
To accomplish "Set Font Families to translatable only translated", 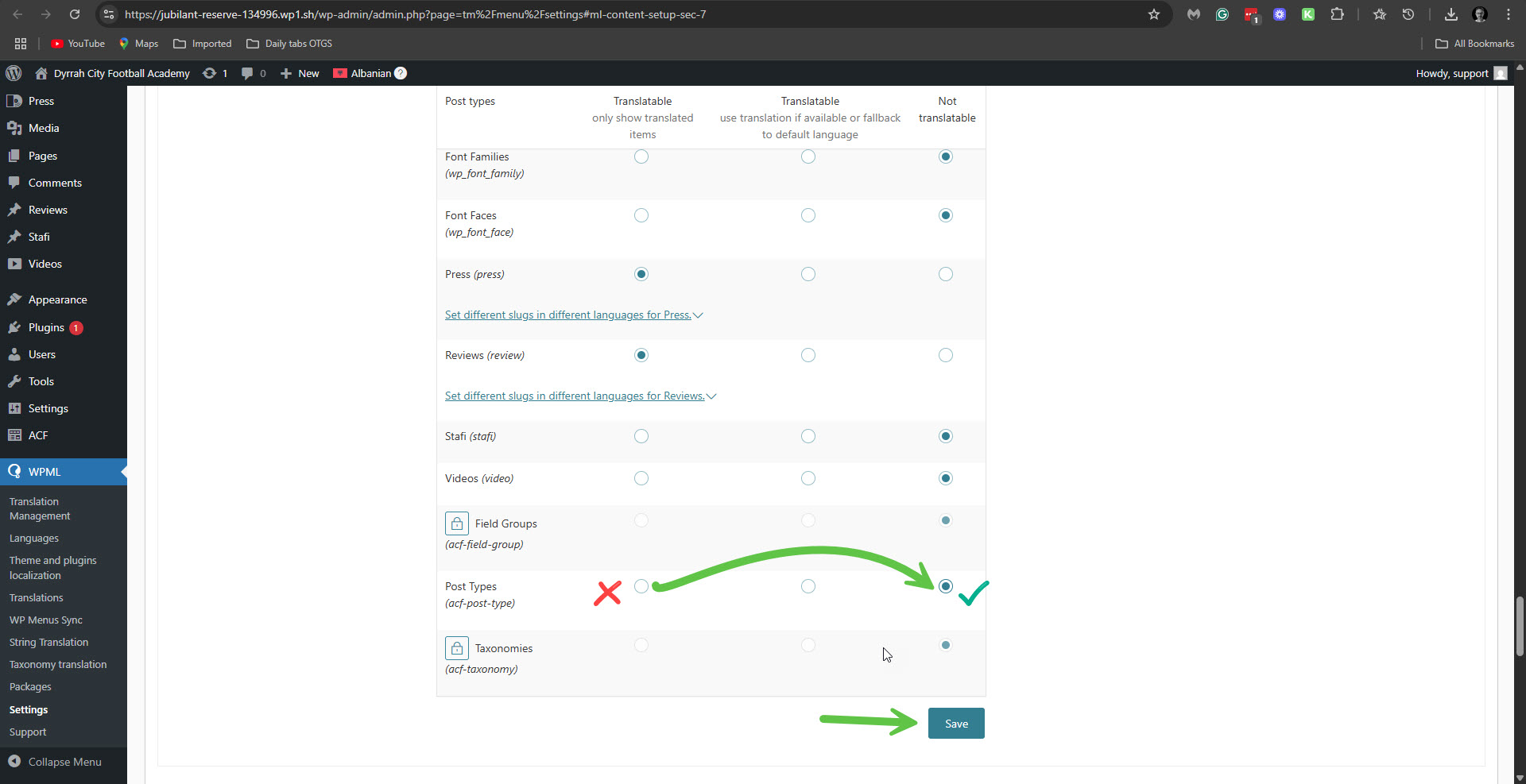I will 641,156.
